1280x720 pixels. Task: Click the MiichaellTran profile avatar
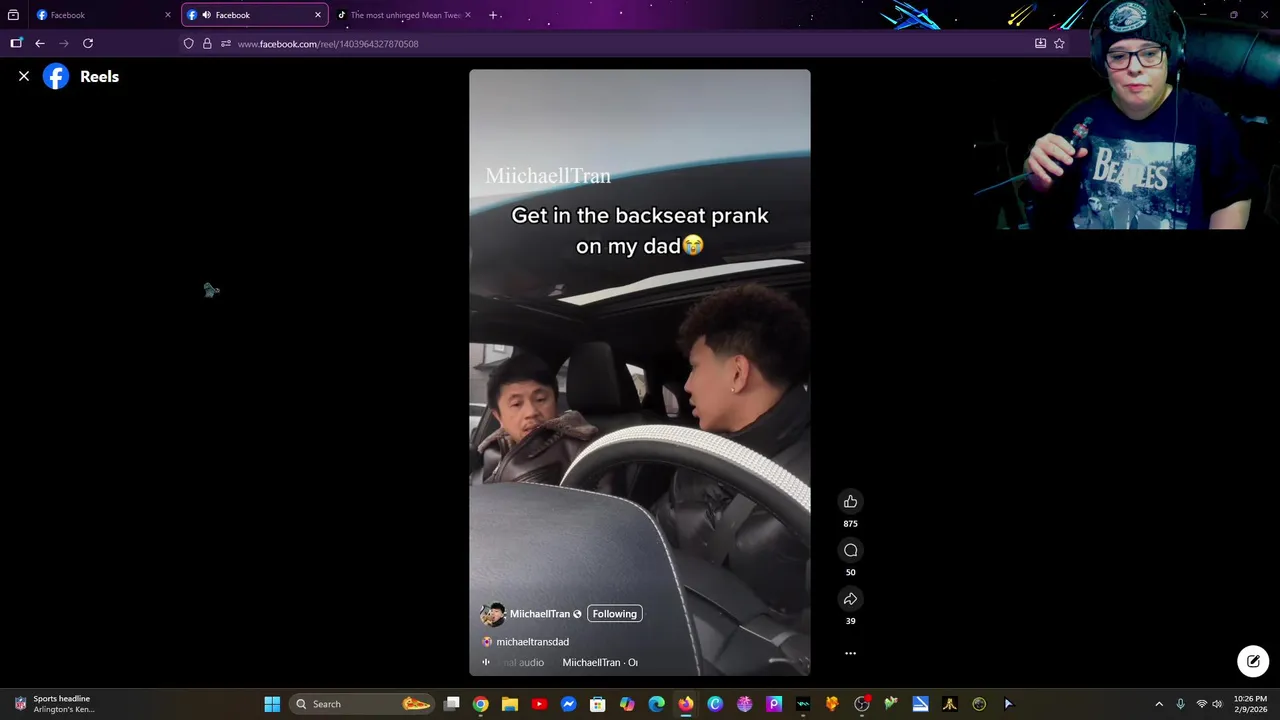coord(492,614)
